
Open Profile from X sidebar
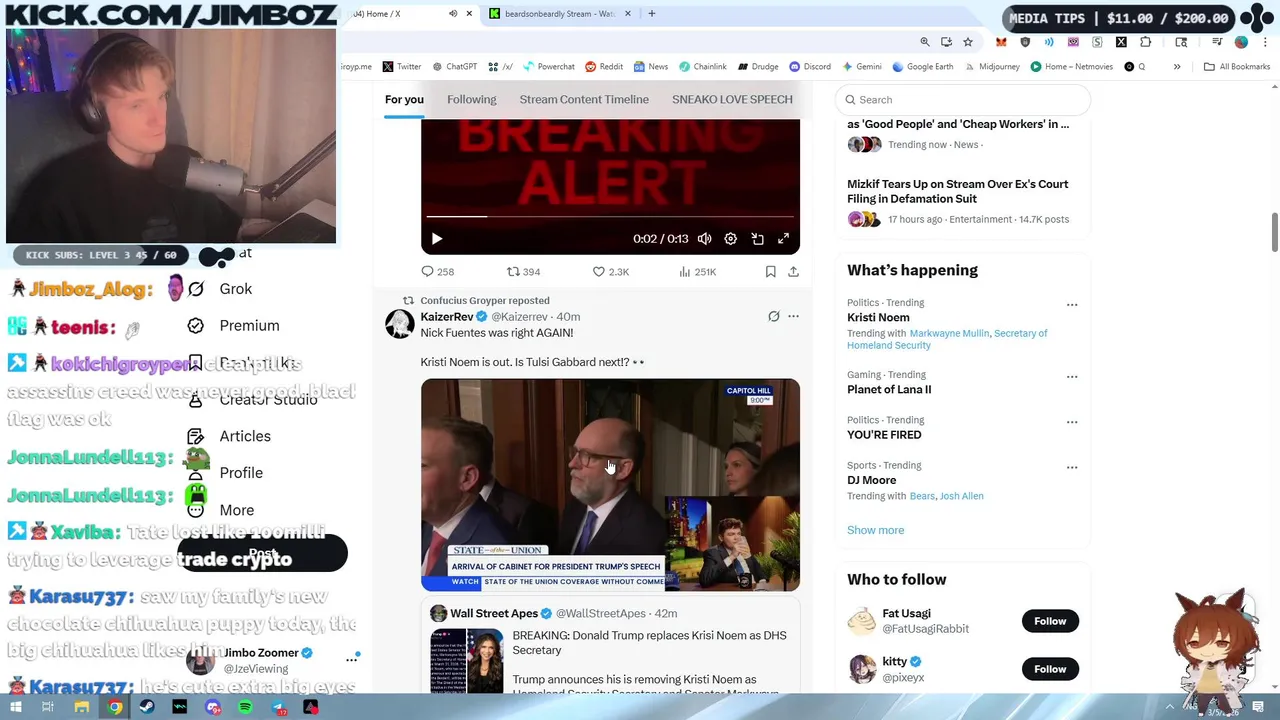click(x=226, y=473)
